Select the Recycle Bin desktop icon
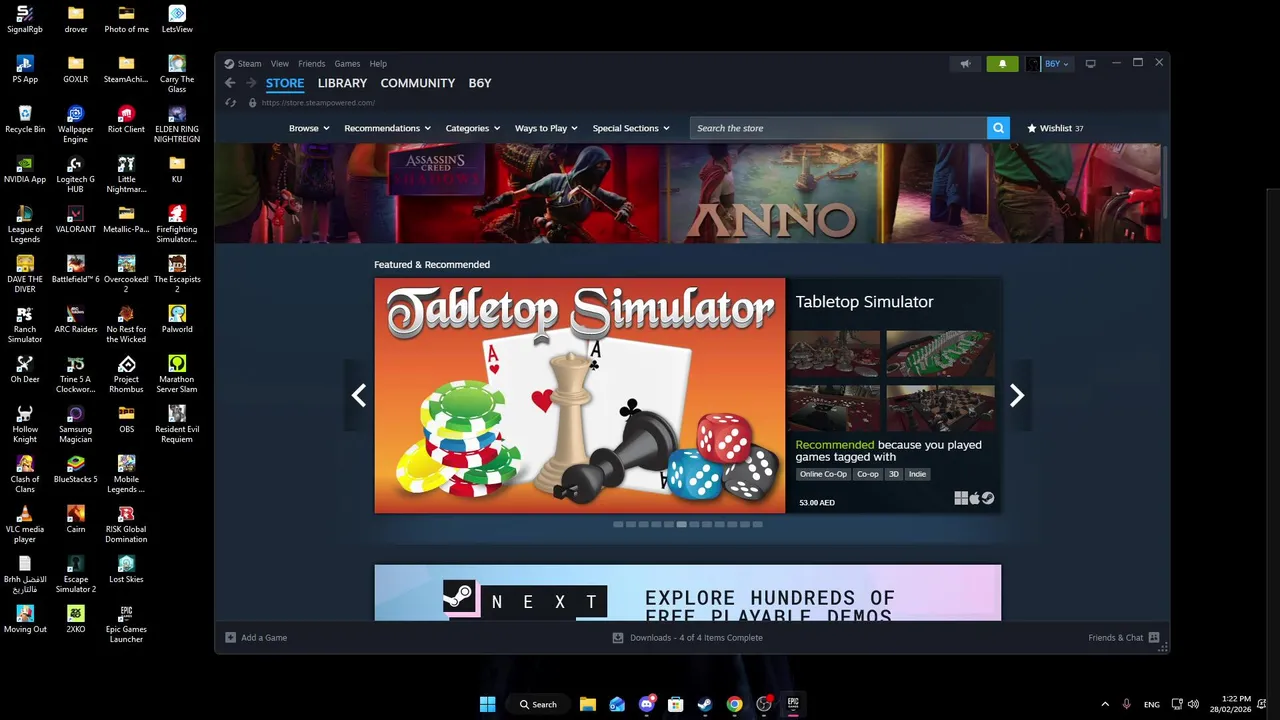This screenshot has width=1280, height=720. pyautogui.click(x=25, y=119)
